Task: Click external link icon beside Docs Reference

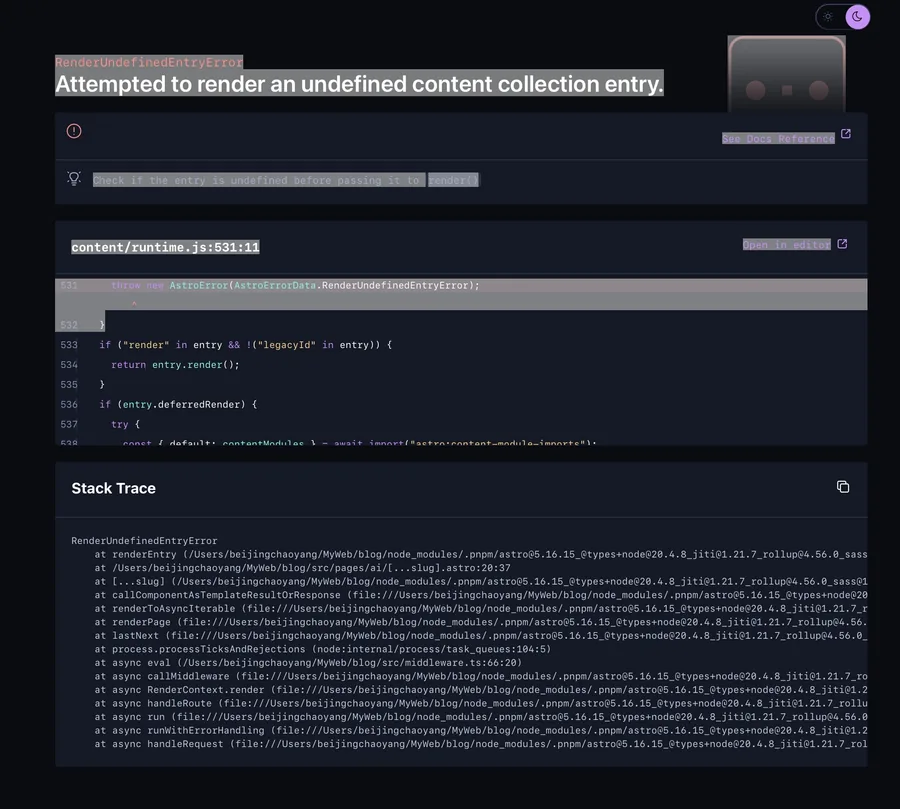Action: coord(845,134)
